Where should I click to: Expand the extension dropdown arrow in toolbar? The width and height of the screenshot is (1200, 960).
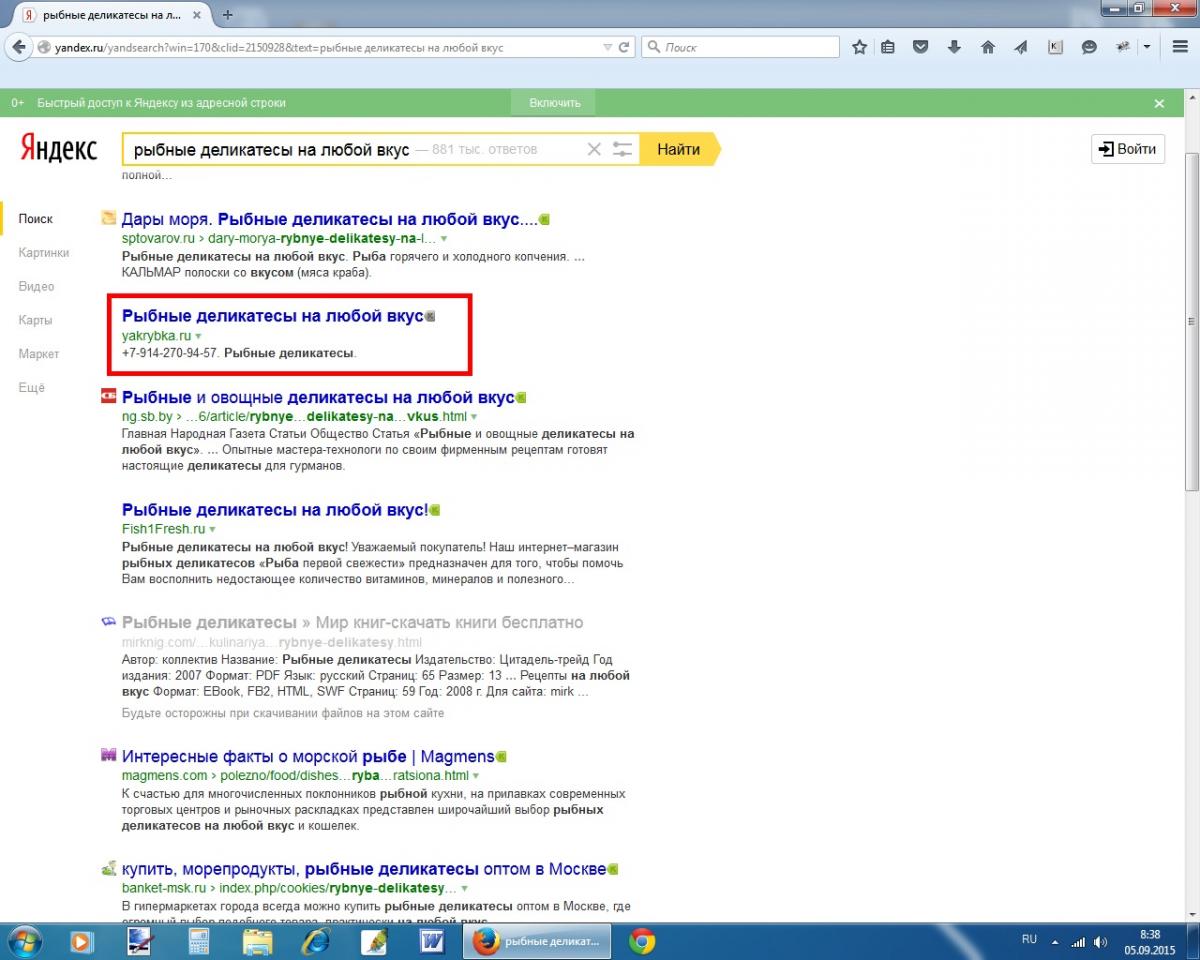tap(1147, 47)
